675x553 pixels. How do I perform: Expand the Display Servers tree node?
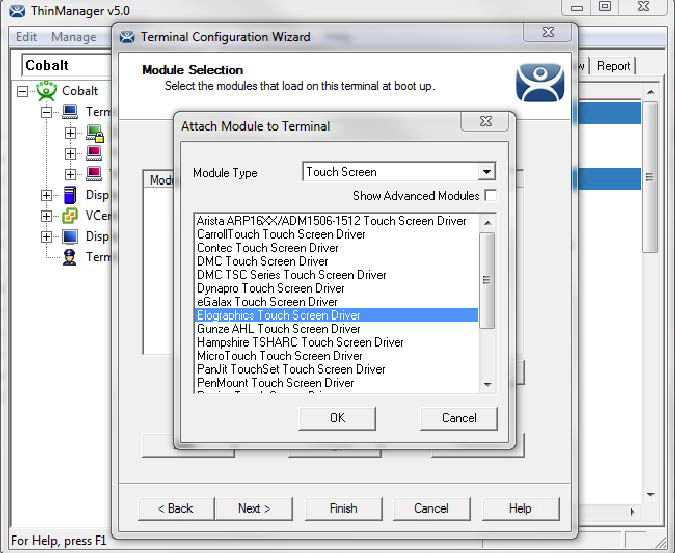click(46, 195)
